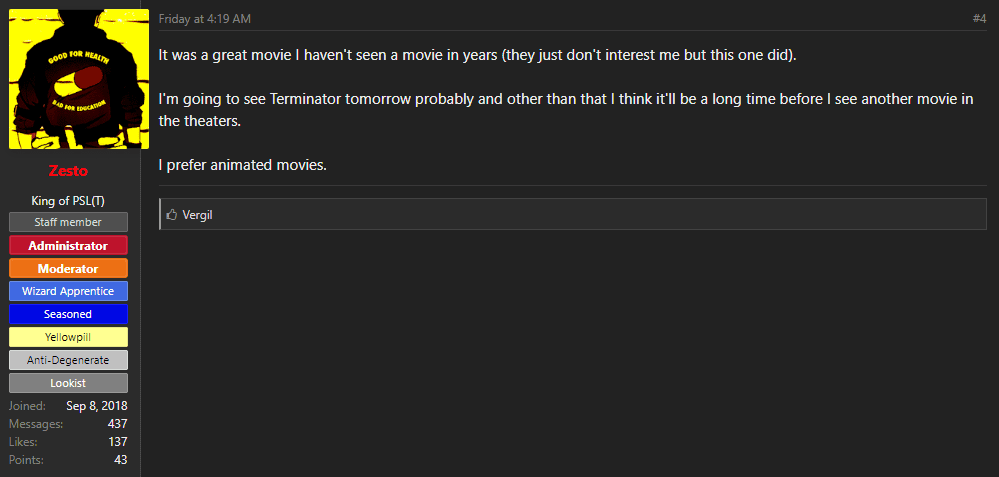Viewport: 999px width, 477px height.
Task: Select the orange Moderator badge
Action: click(68, 268)
